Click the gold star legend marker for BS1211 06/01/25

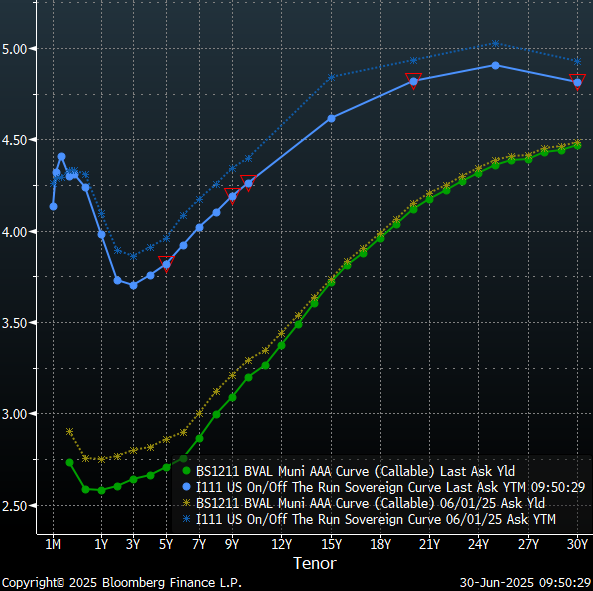click(x=186, y=503)
